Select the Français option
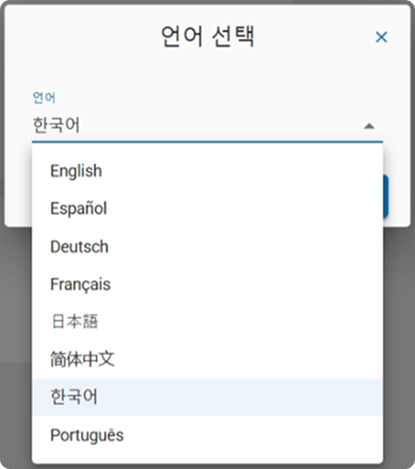415x469 pixels. (x=207, y=284)
